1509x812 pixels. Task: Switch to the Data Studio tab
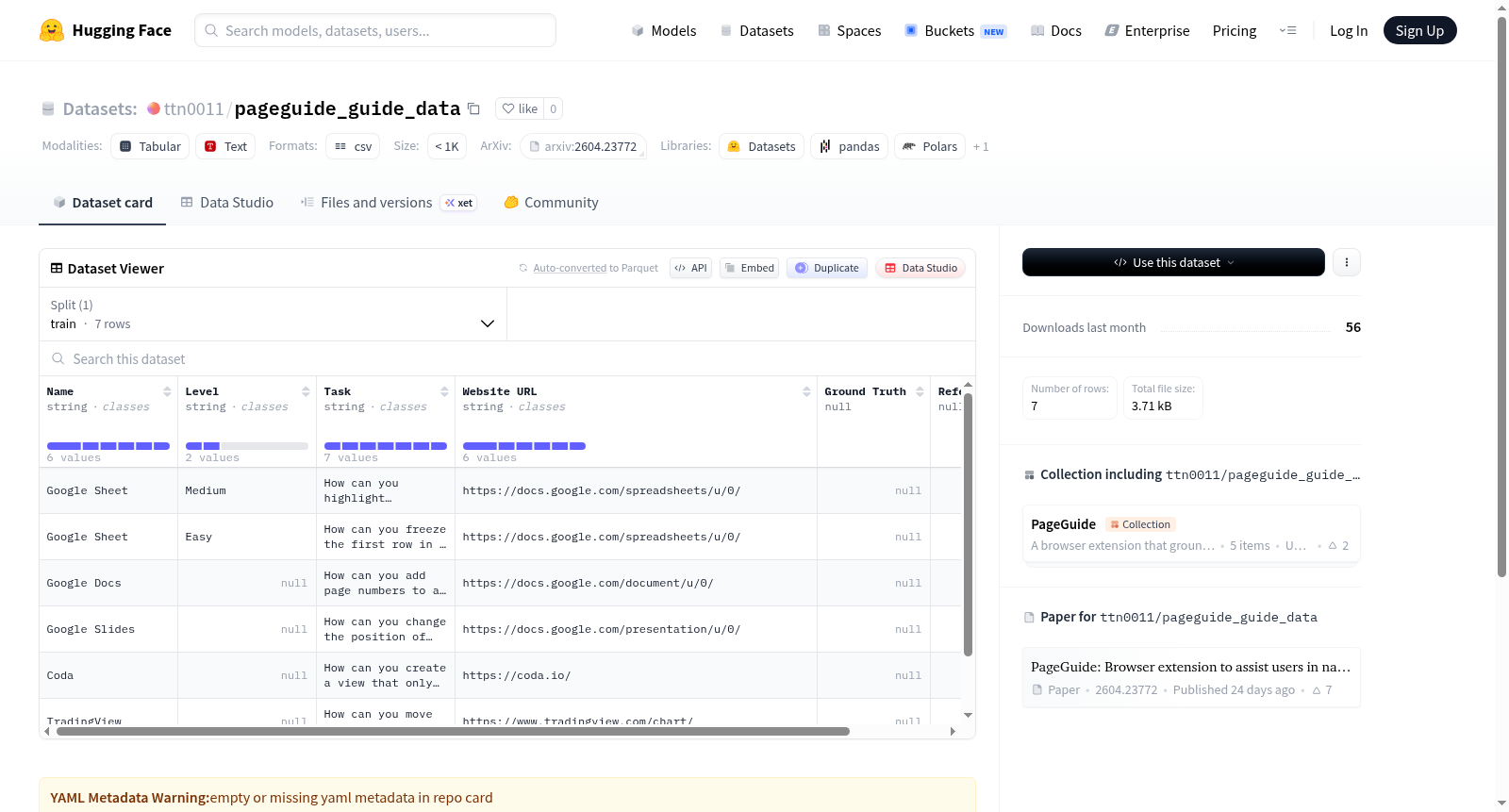pyautogui.click(x=227, y=203)
